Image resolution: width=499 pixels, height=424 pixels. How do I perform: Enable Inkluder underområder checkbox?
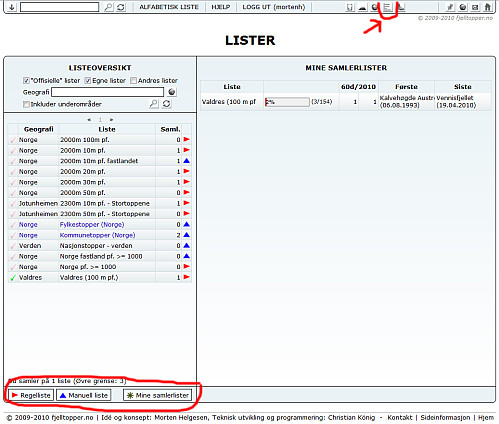[x=26, y=104]
